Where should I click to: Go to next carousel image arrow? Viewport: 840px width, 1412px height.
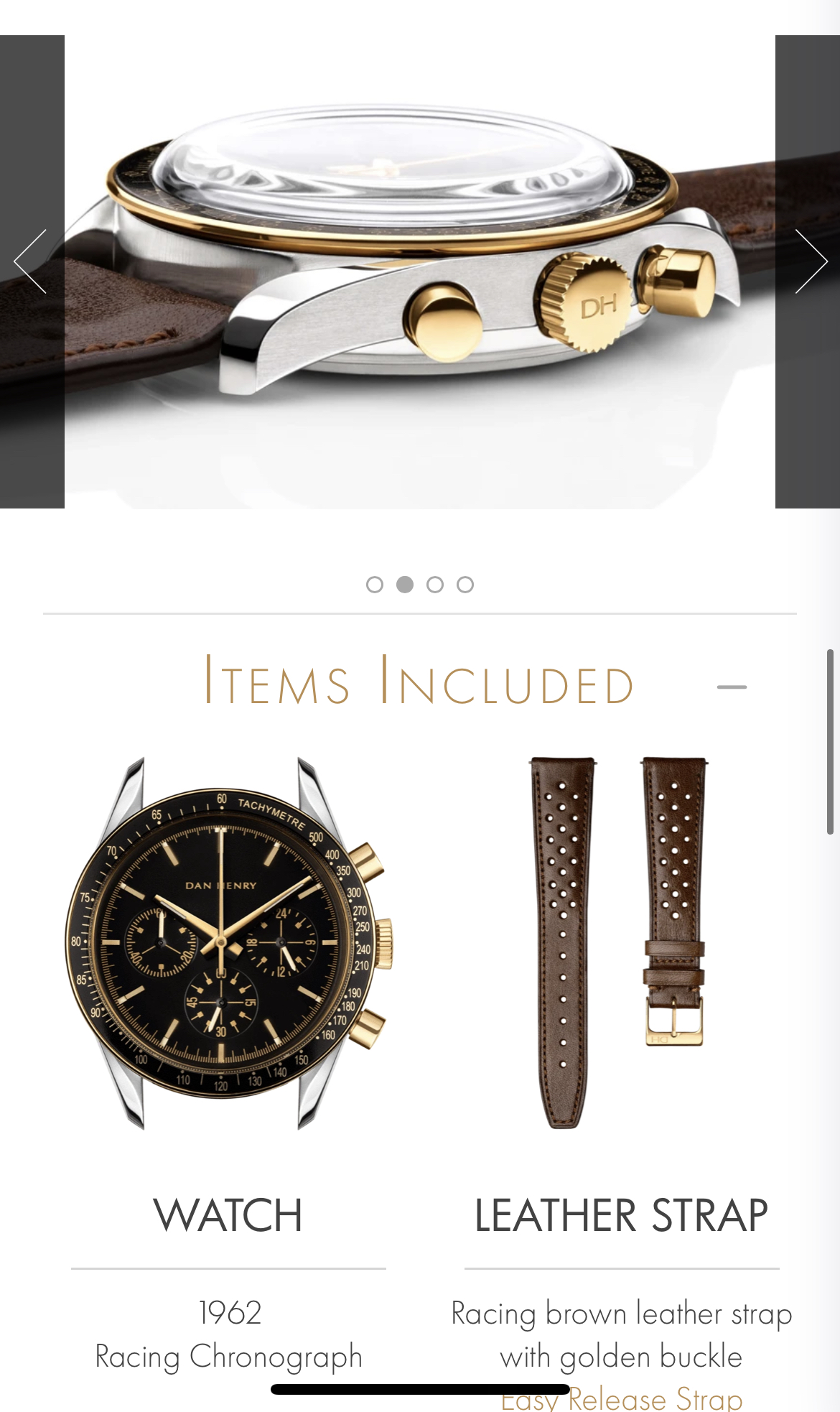coord(811,261)
